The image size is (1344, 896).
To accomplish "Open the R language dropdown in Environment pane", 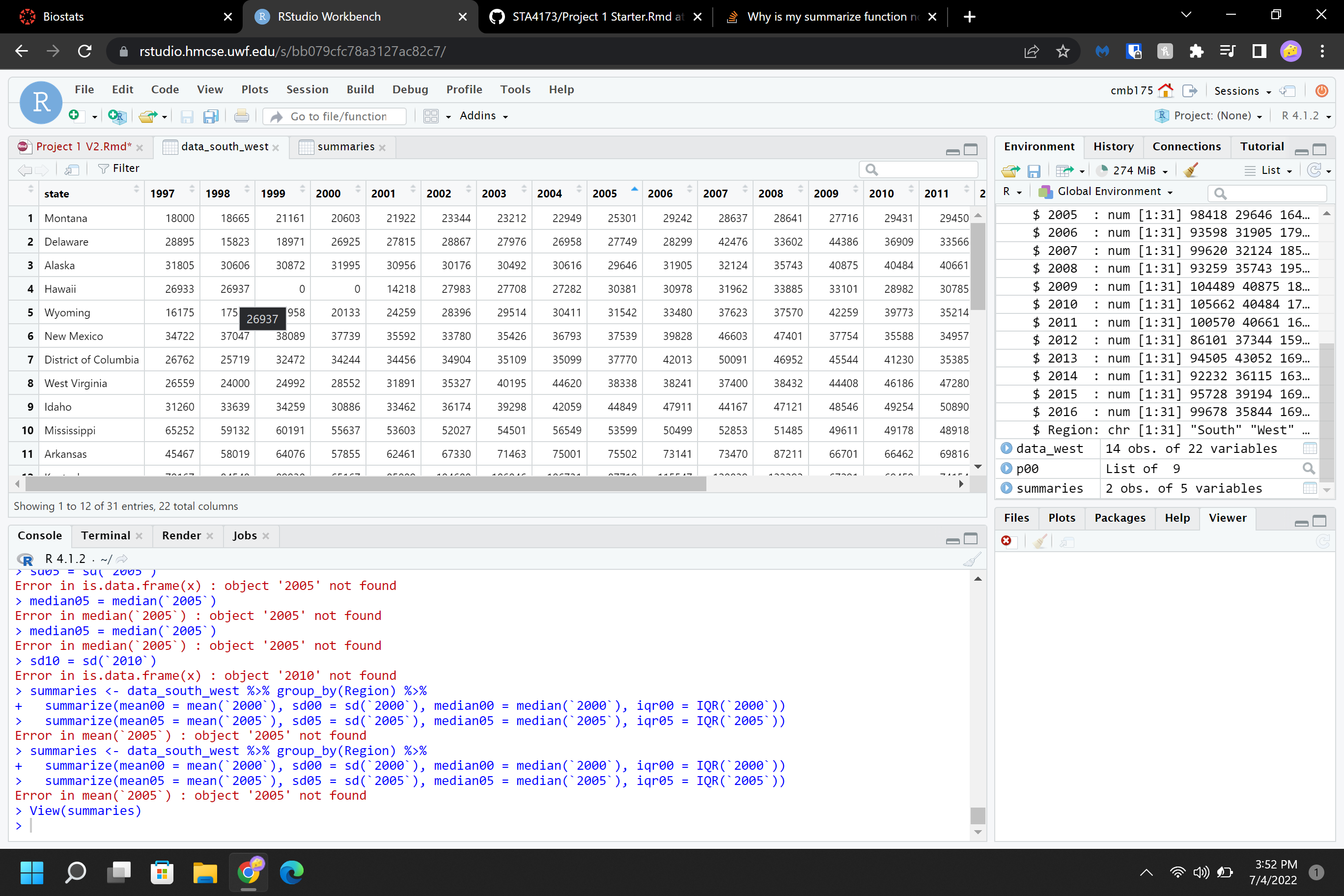I will [x=1012, y=192].
